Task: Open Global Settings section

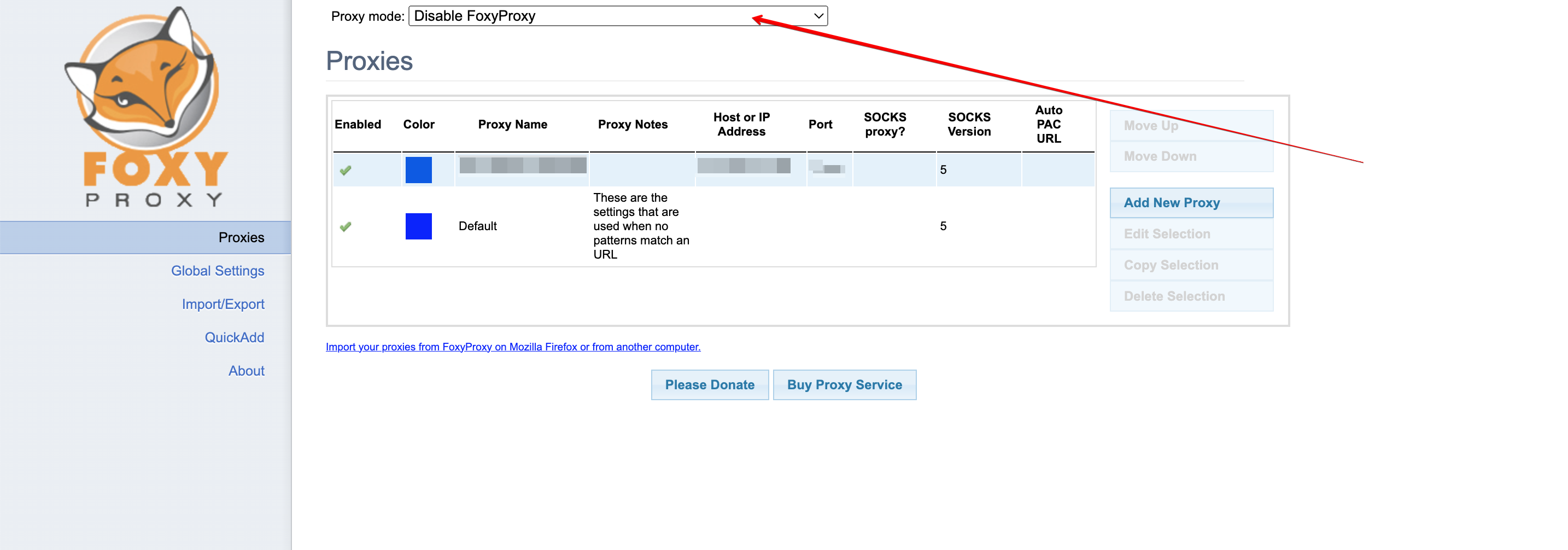Action: 217,271
